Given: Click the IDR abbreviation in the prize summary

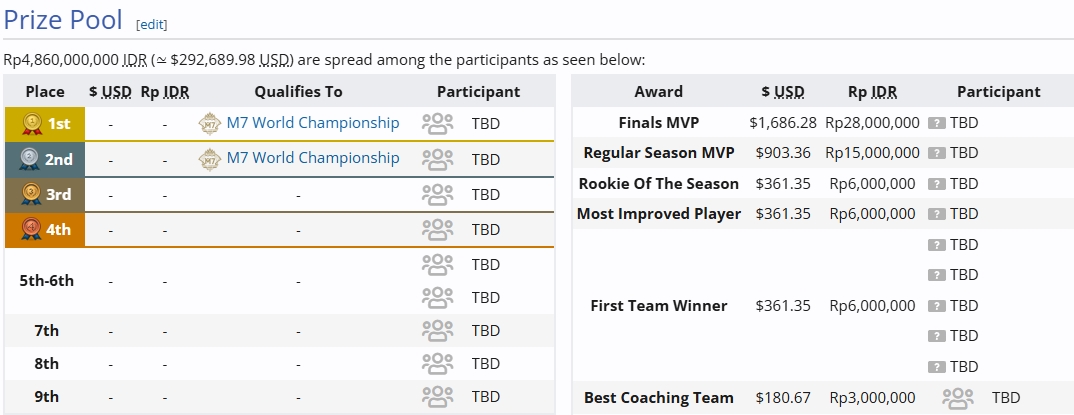Looking at the screenshot, I should (135, 60).
